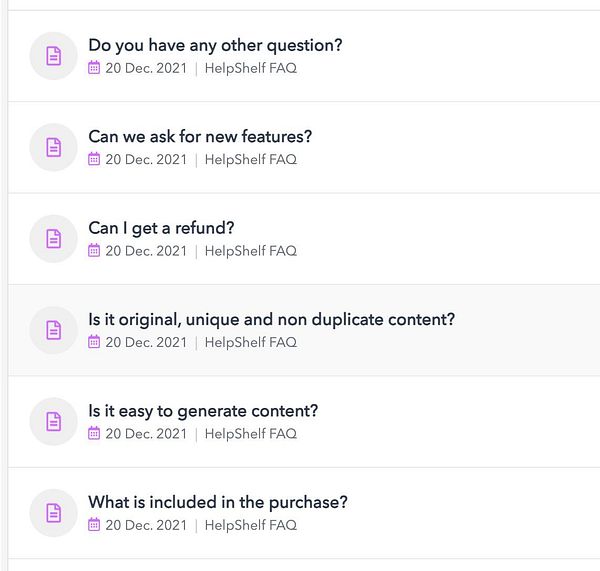Click calendar icon under "Can we ask for new features?"
This screenshot has height=571, width=600.
(94, 159)
